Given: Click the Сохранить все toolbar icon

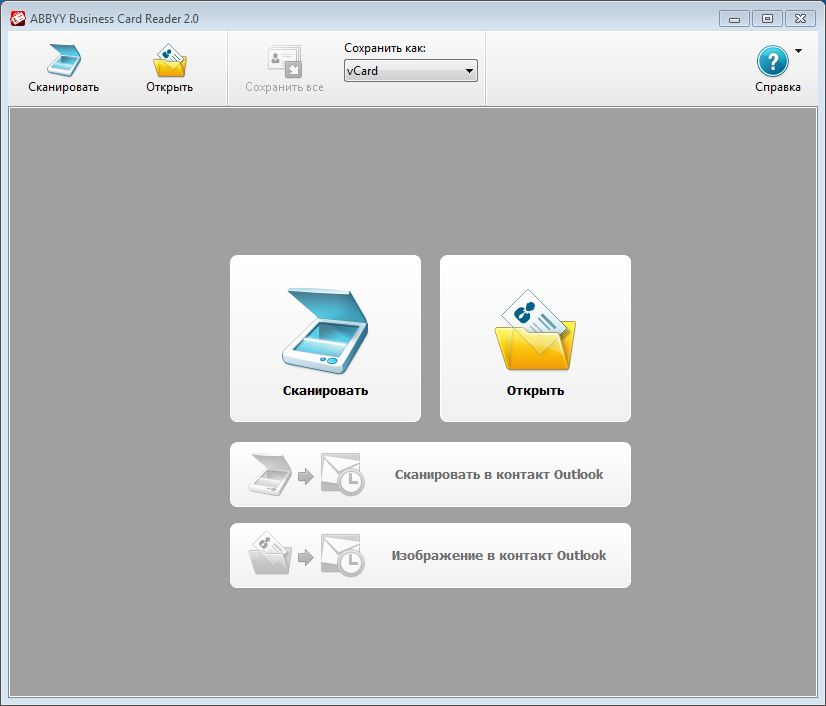Looking at the screenshot, I should point(284,61).
